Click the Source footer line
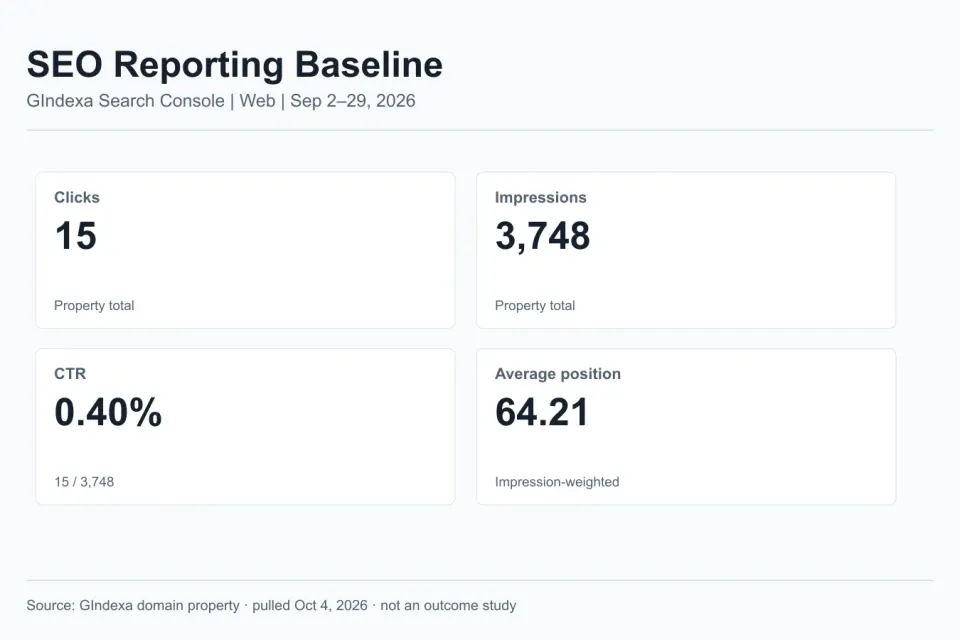The image size is (960, 640). (271, 605)
